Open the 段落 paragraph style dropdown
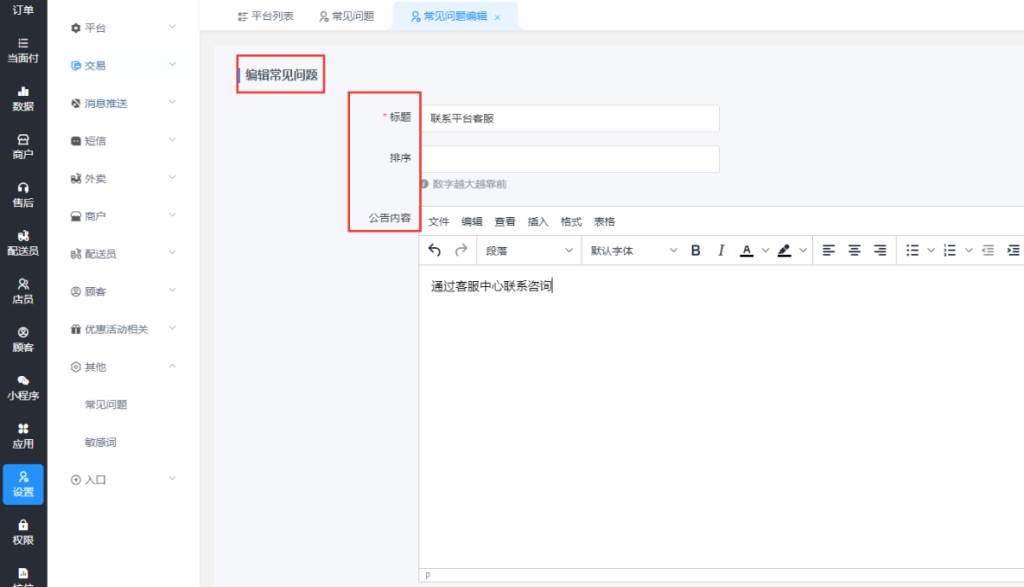Screen dimensions: 1024x587 click(x=528, y=250)
